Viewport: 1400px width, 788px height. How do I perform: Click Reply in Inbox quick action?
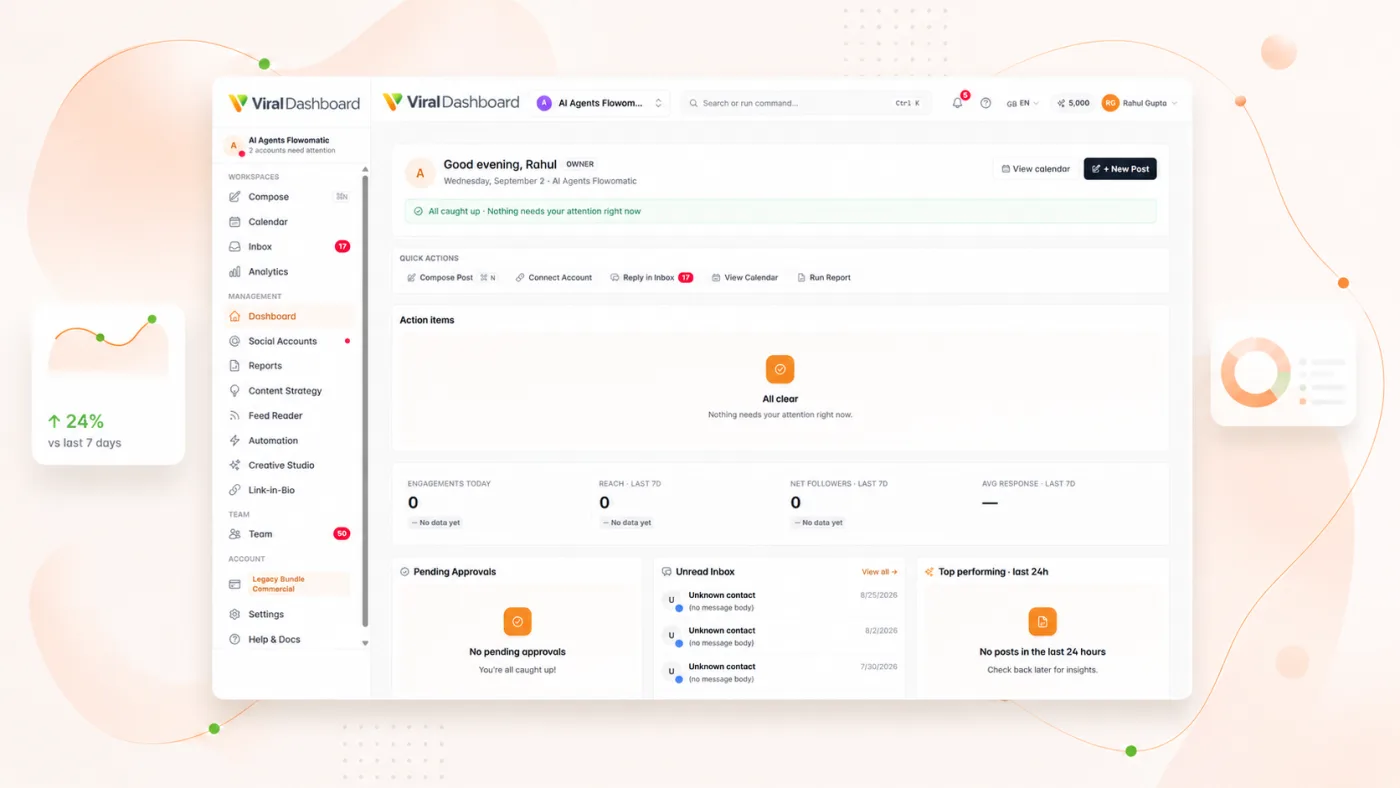(651, 277)
